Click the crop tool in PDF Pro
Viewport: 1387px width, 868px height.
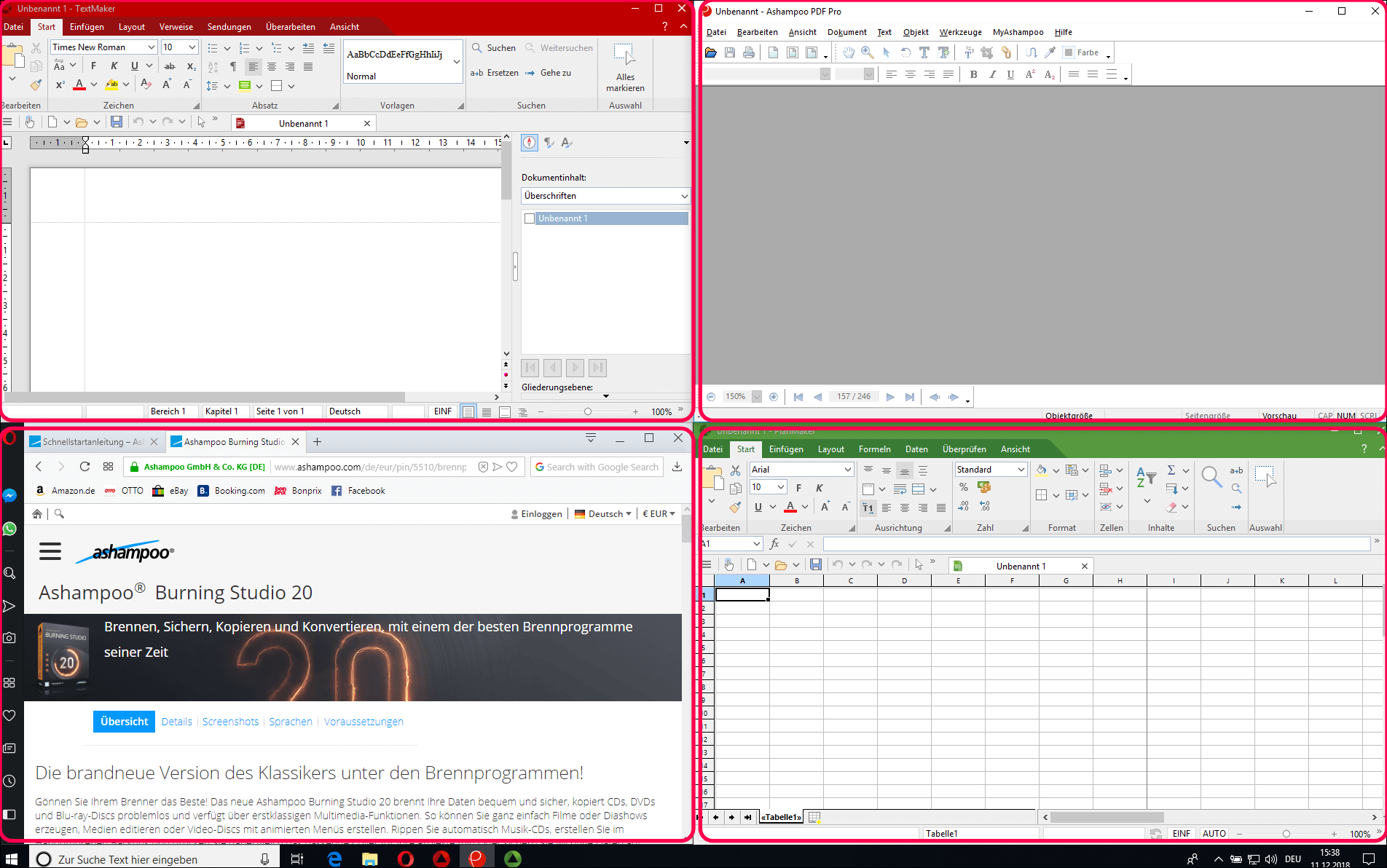(x=987, y=52)
